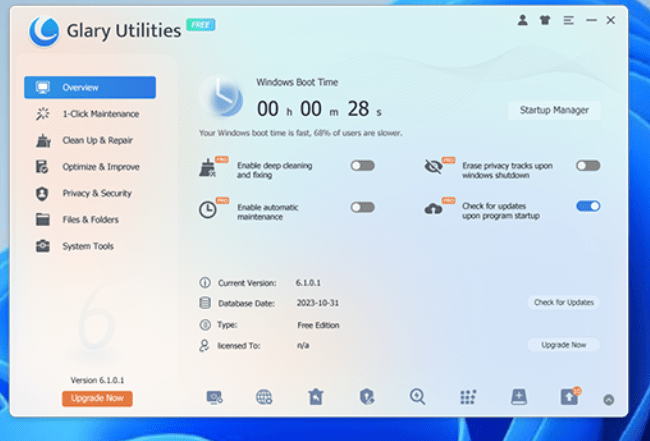The image size is (650, 441).
Task: Click the globe browser icon in bottom toolbar
Action: click(264, 397)
